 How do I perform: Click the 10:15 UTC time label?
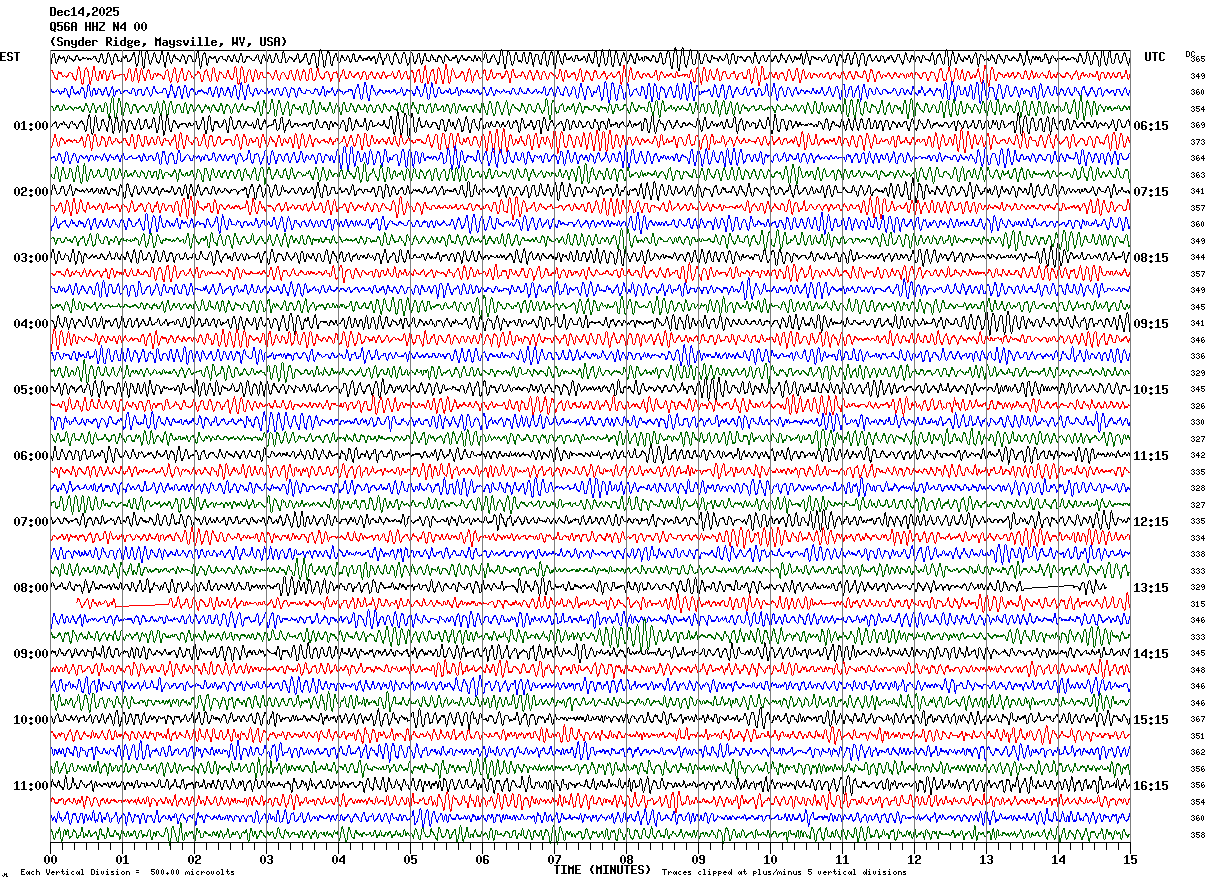pos(1150,390)
